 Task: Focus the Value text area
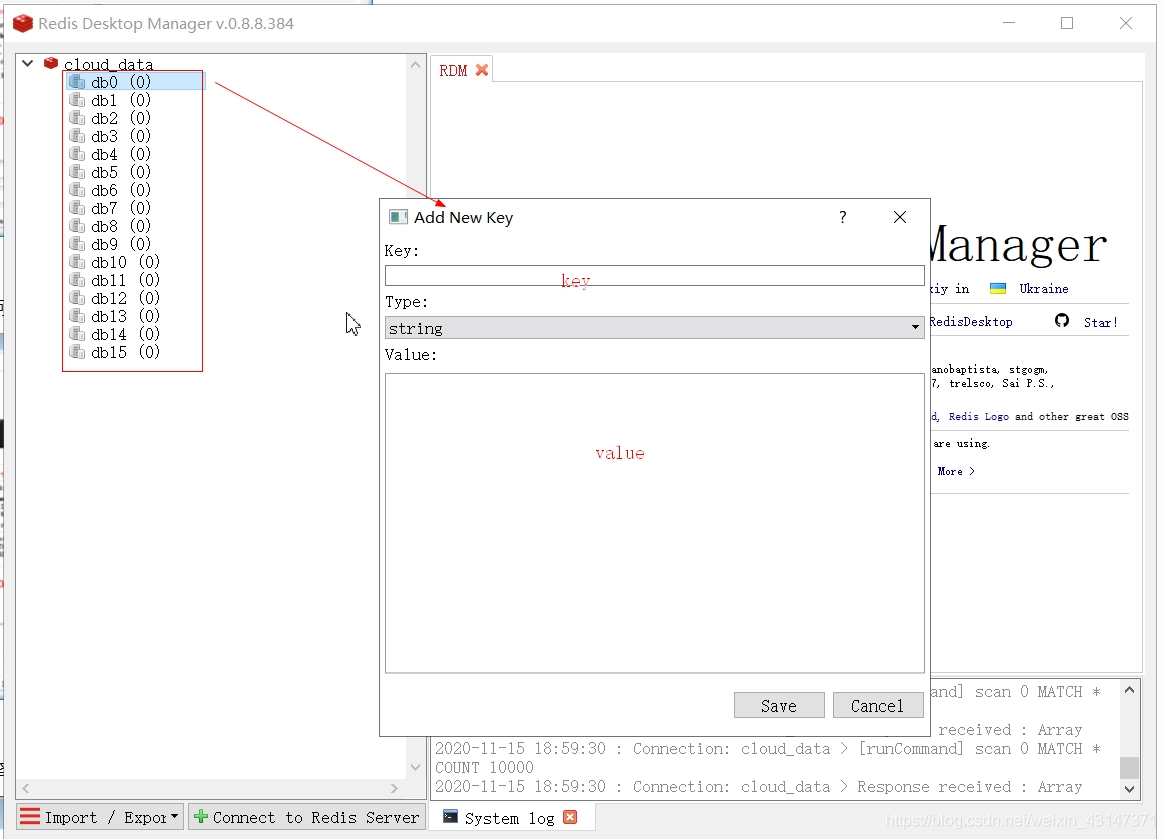655,523
